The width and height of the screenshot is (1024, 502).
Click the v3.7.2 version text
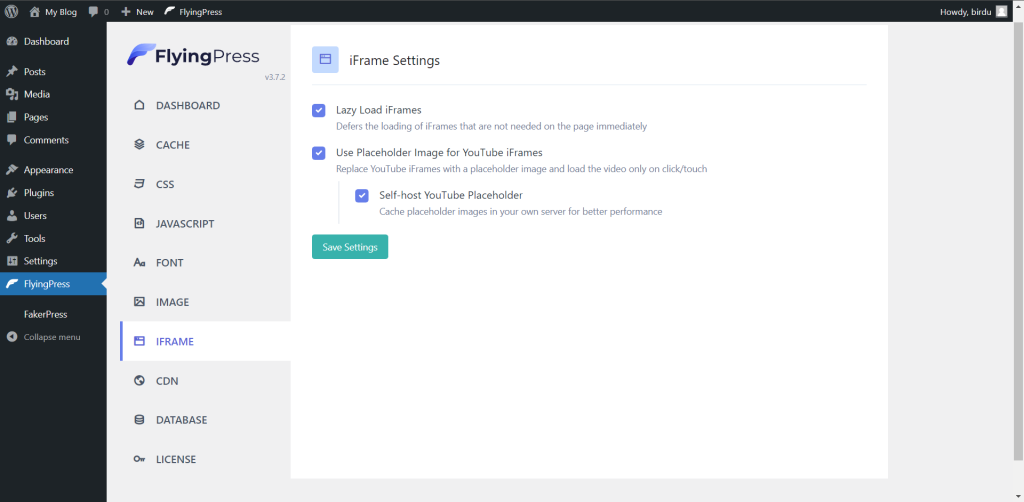pyautogui.click(x=275, y=77)
